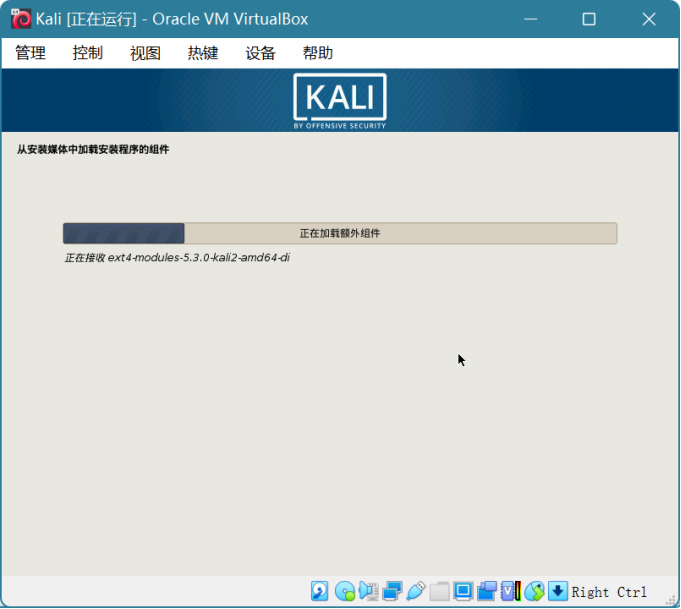Click the keyboard capture arrow icon

558,591
